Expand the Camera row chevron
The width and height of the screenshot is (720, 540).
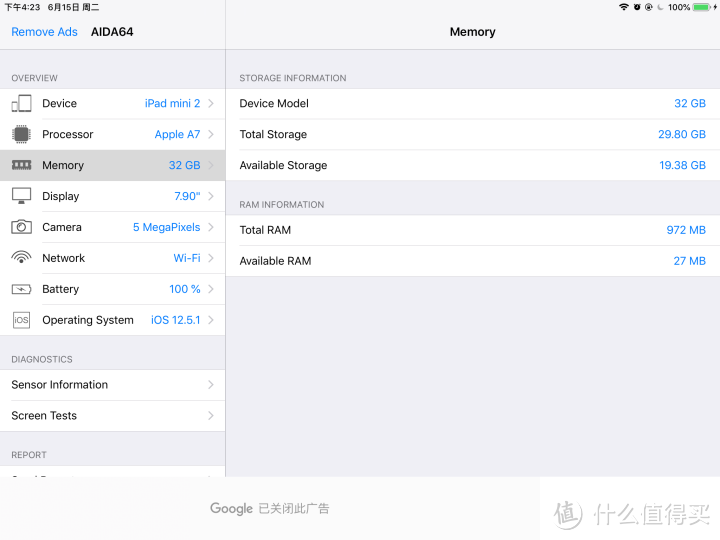[x=211, y=227]
